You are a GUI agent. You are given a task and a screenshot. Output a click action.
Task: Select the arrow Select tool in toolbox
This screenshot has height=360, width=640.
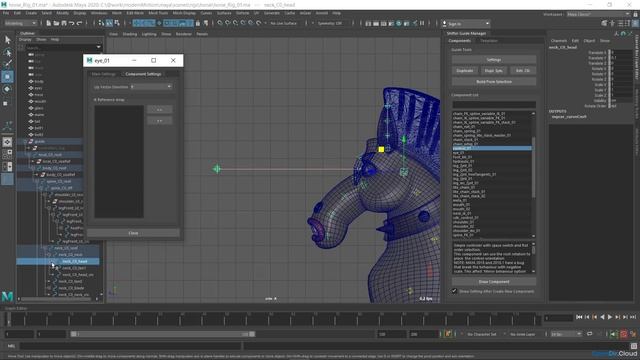pyautogui.click(x=7, y=40)
